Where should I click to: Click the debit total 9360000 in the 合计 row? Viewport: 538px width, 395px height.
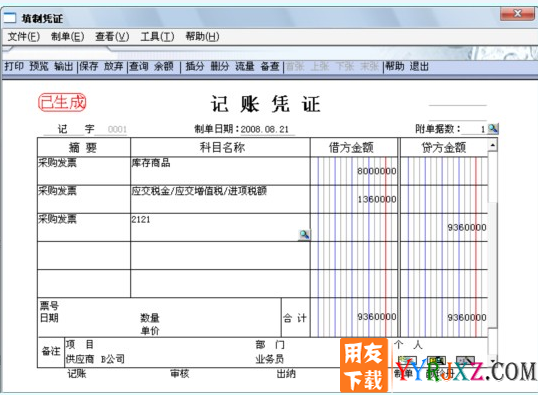(x=377, y=317)
